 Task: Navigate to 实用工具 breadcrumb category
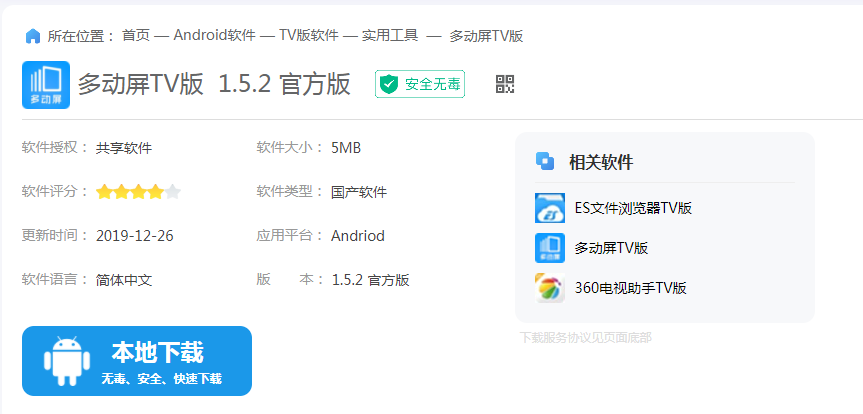pos(390,36)
